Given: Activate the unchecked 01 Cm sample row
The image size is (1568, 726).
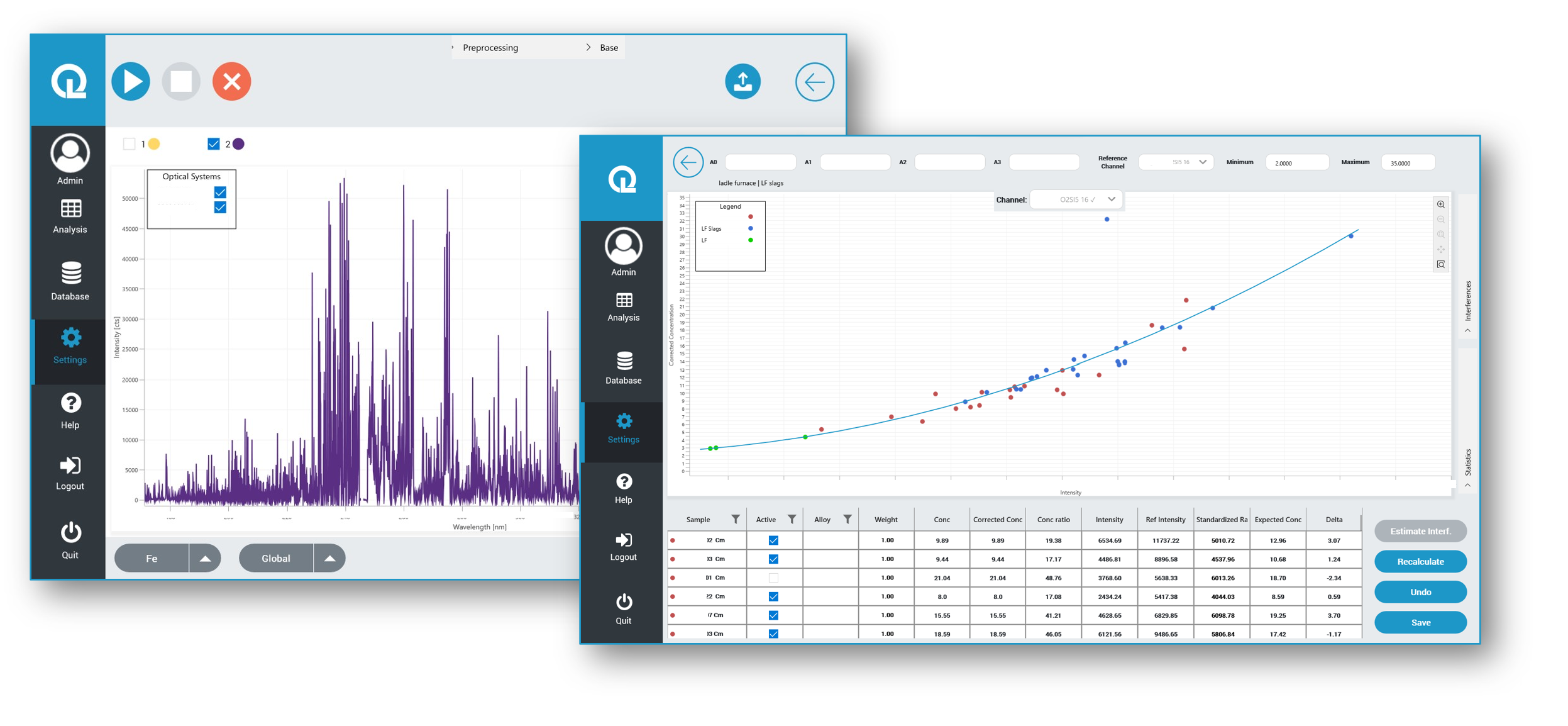Looking at the screenshot, I should pos(773,578).
